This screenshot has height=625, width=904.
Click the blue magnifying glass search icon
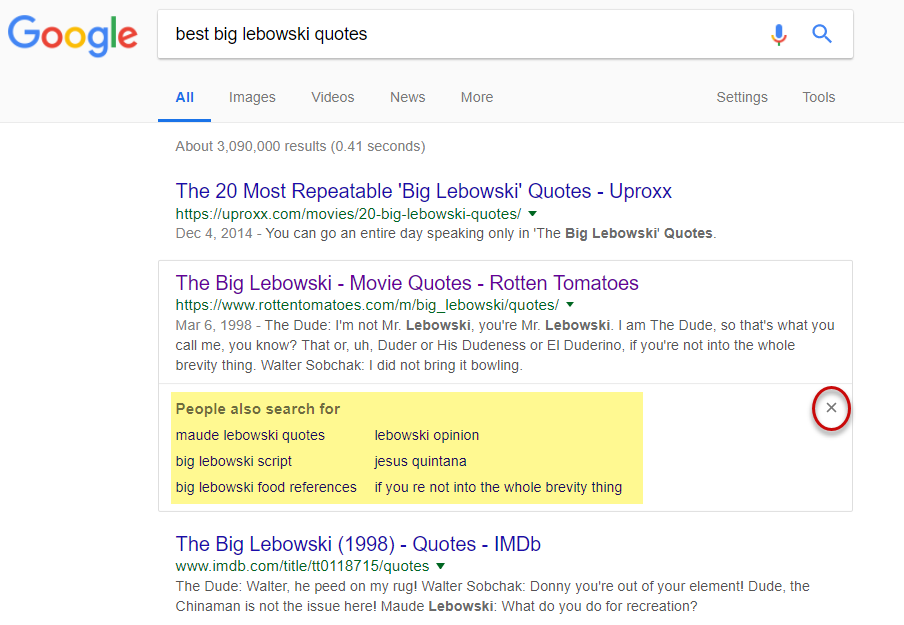pos(822,35)
